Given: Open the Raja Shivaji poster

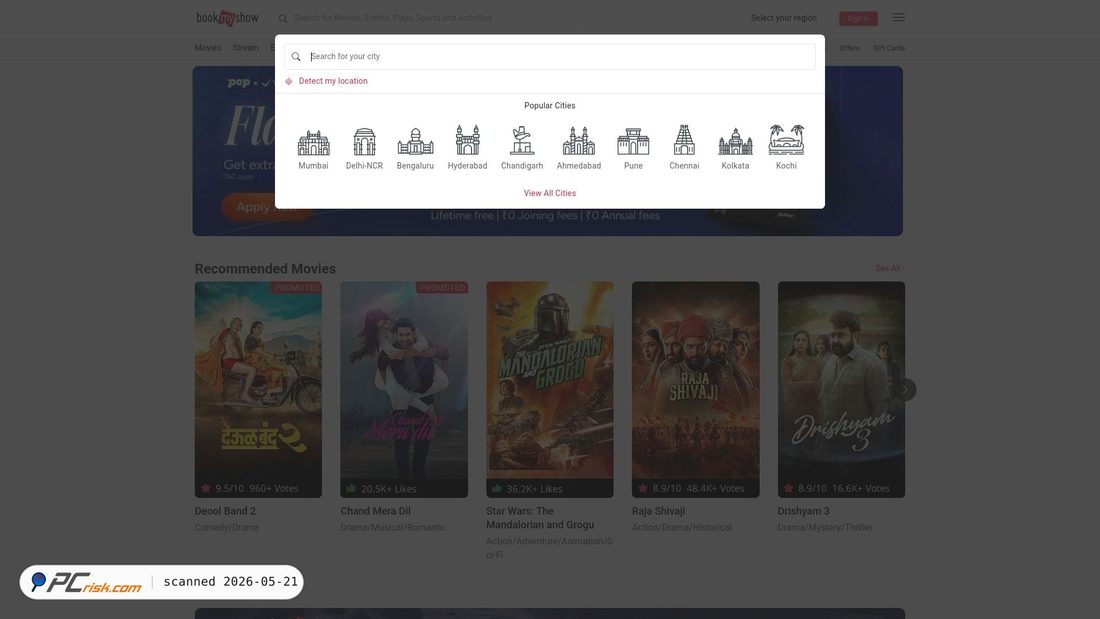Looking at the screenshot, I should click(x=695, y=390).
